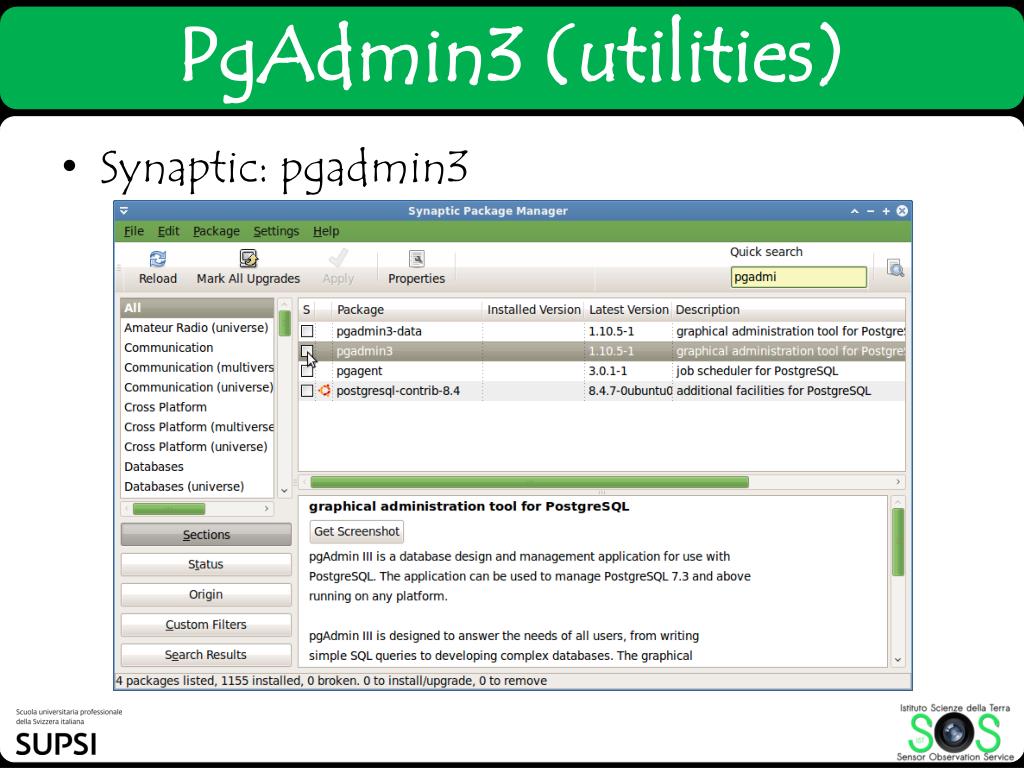Viewport: 1024px width, 768px height.
Task: Select the Cross Platform (multiverse) section
Action: coord(197,427)
